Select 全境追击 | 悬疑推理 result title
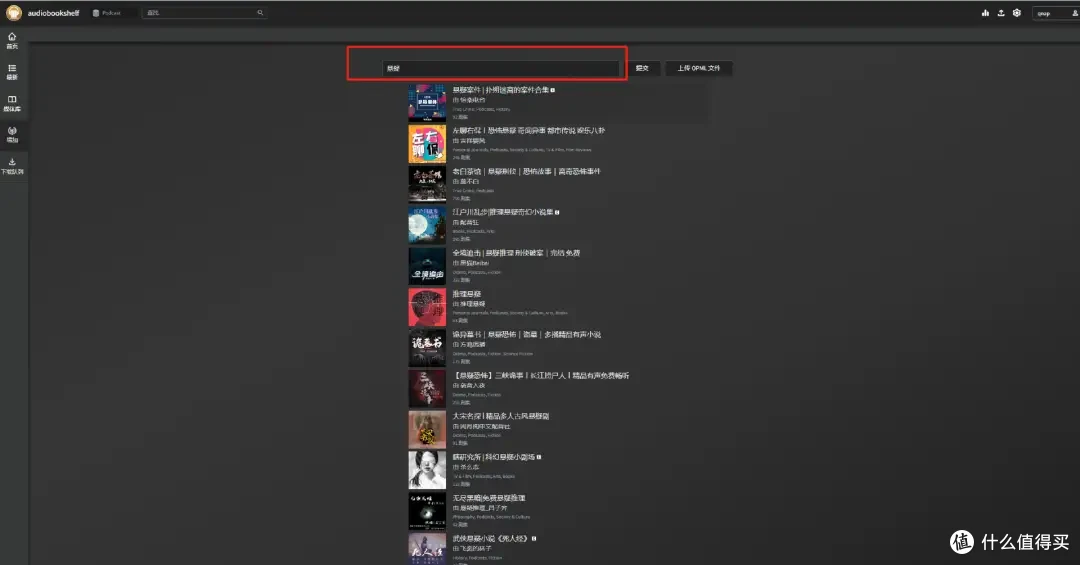Image resolution: width=1080 pixels, height=565 pixels. pyautogui.click(x=516, y=253)
